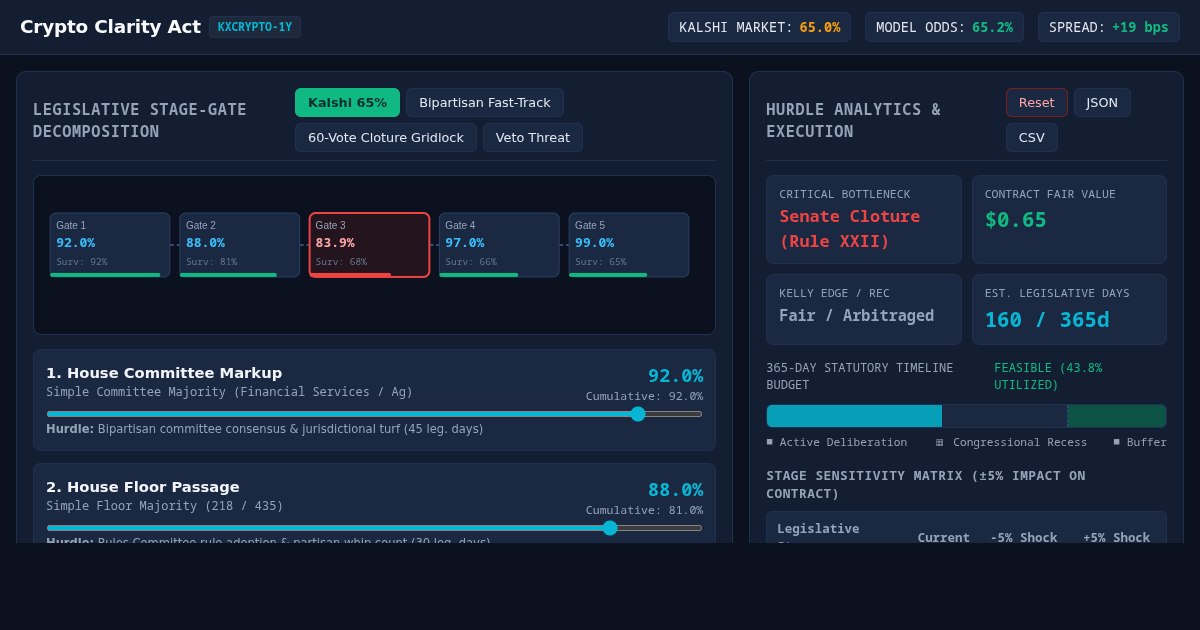The width and height of the screenshot is (1200, 630).
Task: Click the Congressional Recess legend entry
Action: click(x=1011, y=442)
